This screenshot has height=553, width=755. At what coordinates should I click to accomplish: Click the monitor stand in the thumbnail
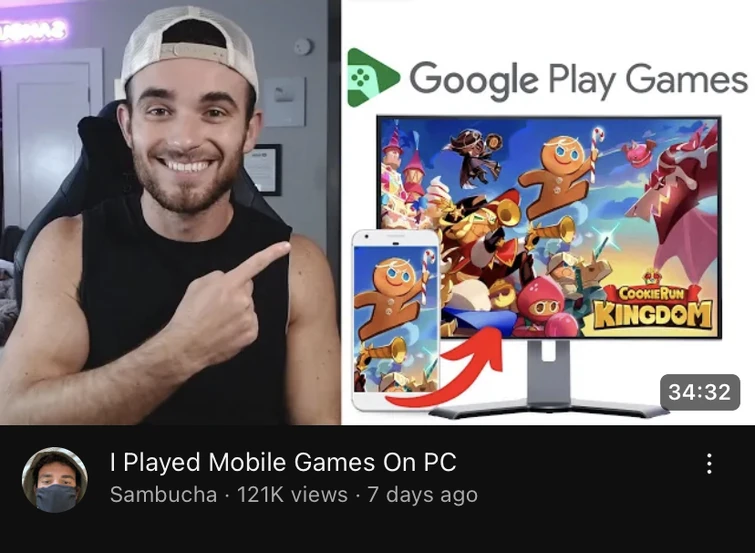tap(549, 380)
